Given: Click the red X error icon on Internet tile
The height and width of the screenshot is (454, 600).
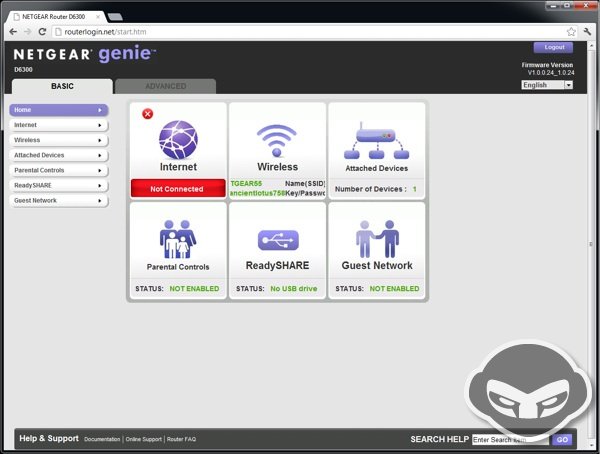Looking at the screenshot, I should click(147, 114).
